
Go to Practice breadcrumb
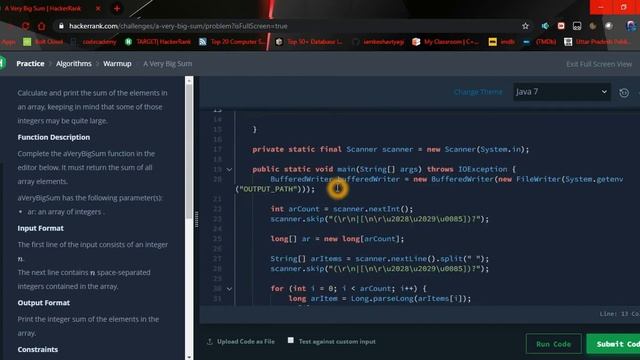coord(30,64)
